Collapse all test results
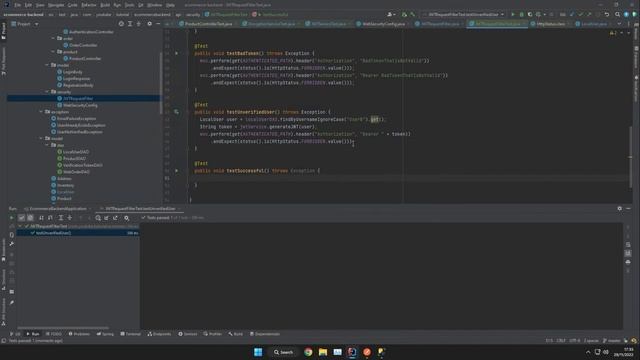This screenshot has height=360, width=640. point(70,218)
